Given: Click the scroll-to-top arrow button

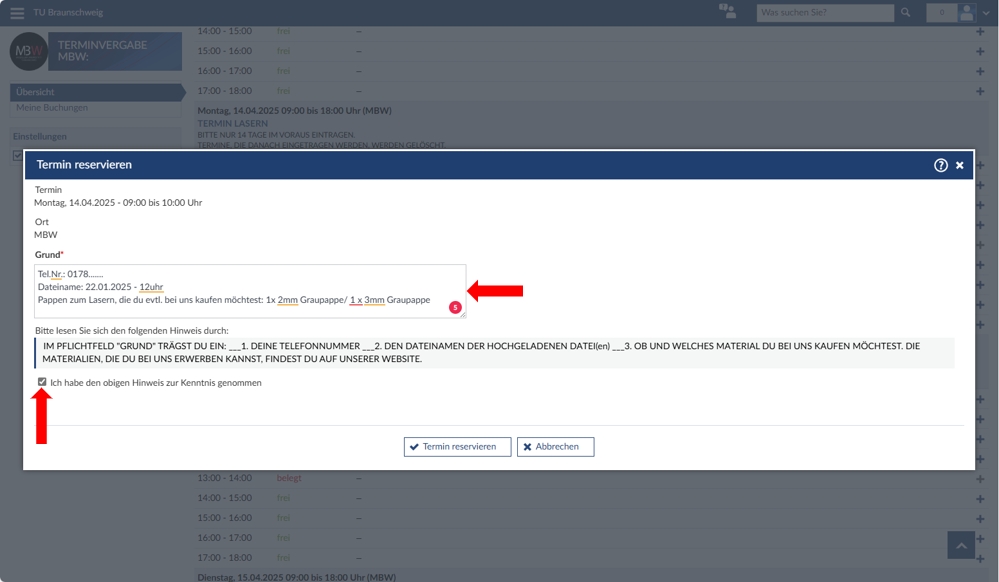Looking at the screenshot, I should [x=961, y=545].
